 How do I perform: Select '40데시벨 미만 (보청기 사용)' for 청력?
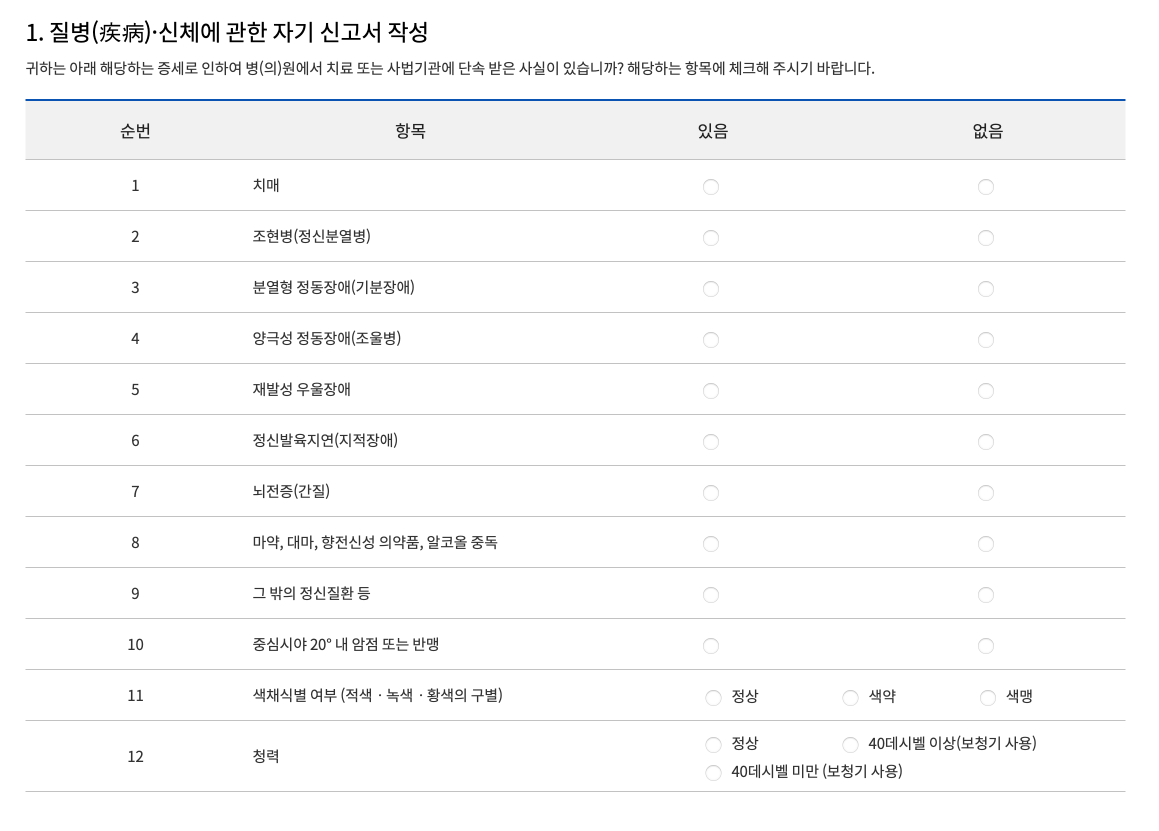pos(713,772)
